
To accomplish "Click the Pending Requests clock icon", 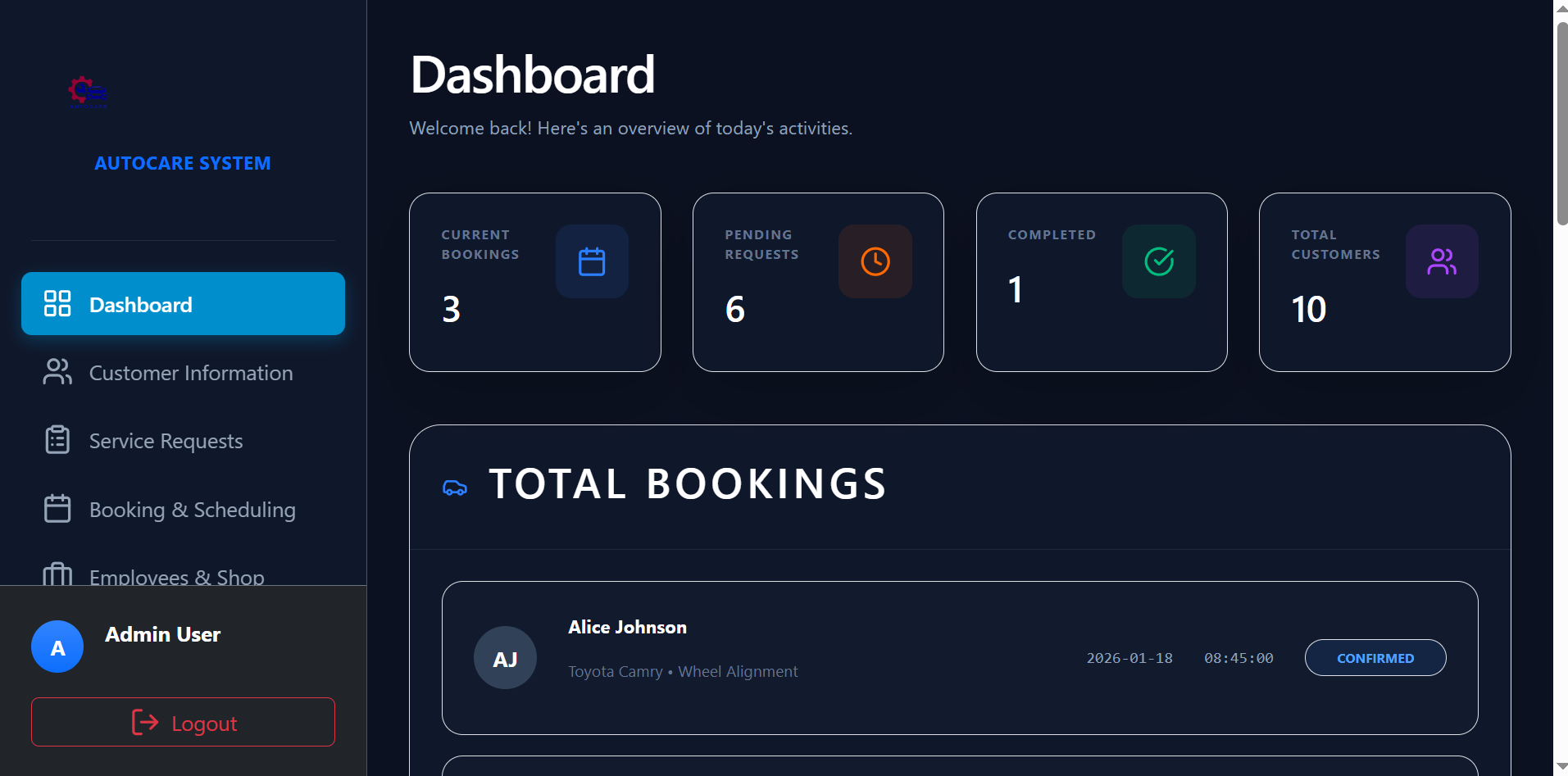I will [875, 261].
